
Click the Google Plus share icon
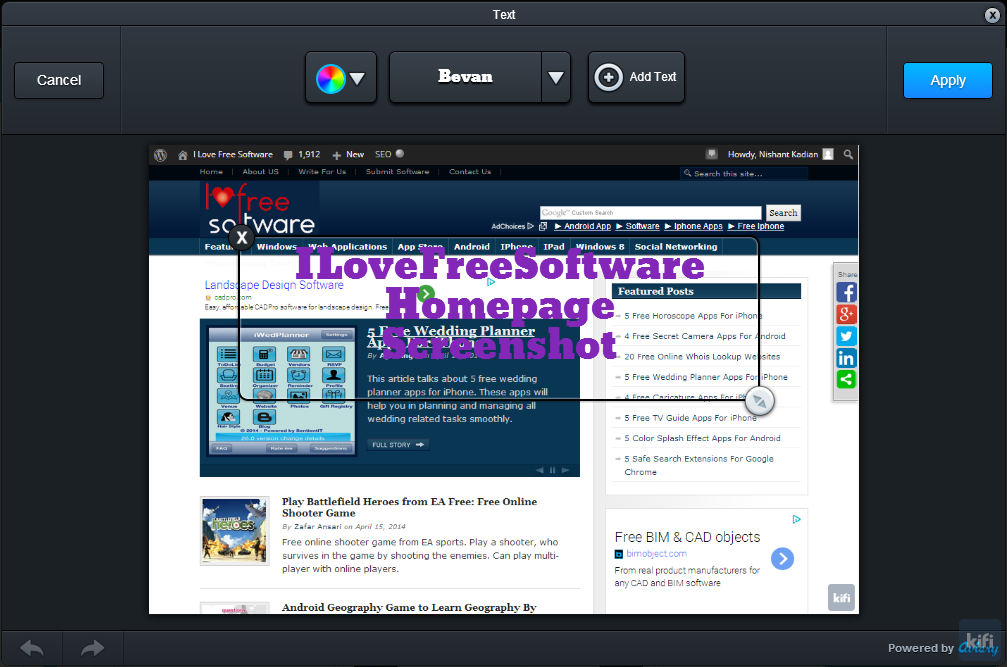tap(846, 315)
